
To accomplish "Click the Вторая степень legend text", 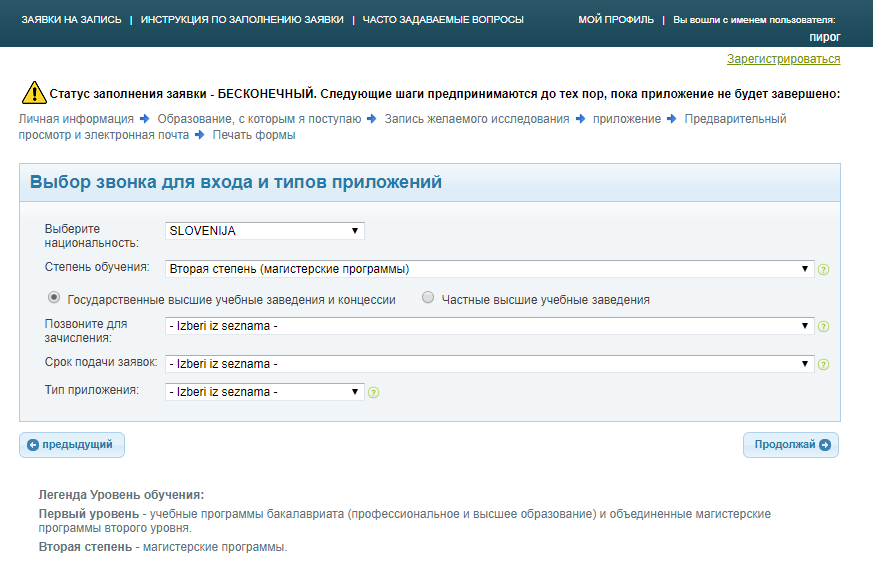I will pos(85,547).
